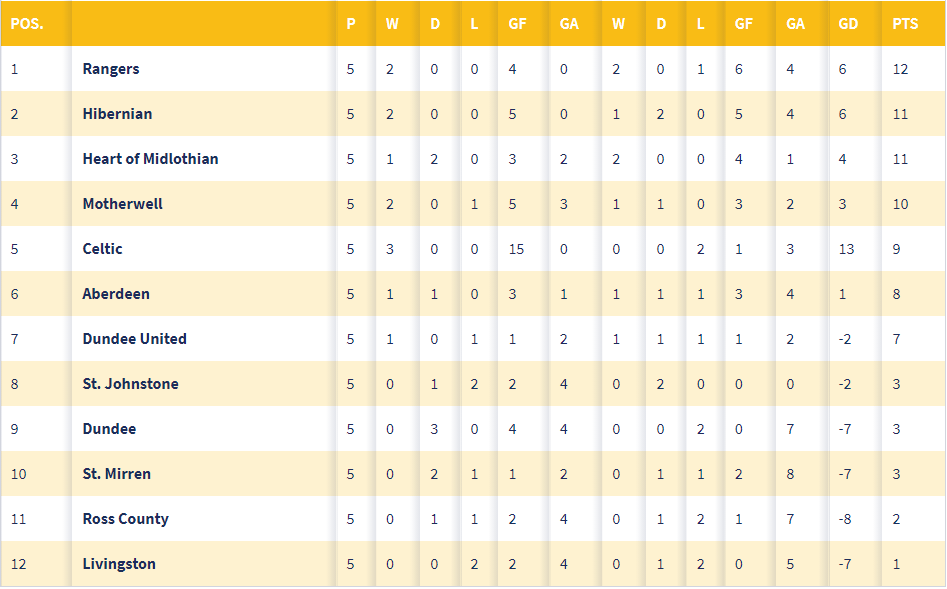The height and width of the screenshot is (589, 947).
Task: Click the Rangers team name
Action: [x=111, y=69]
